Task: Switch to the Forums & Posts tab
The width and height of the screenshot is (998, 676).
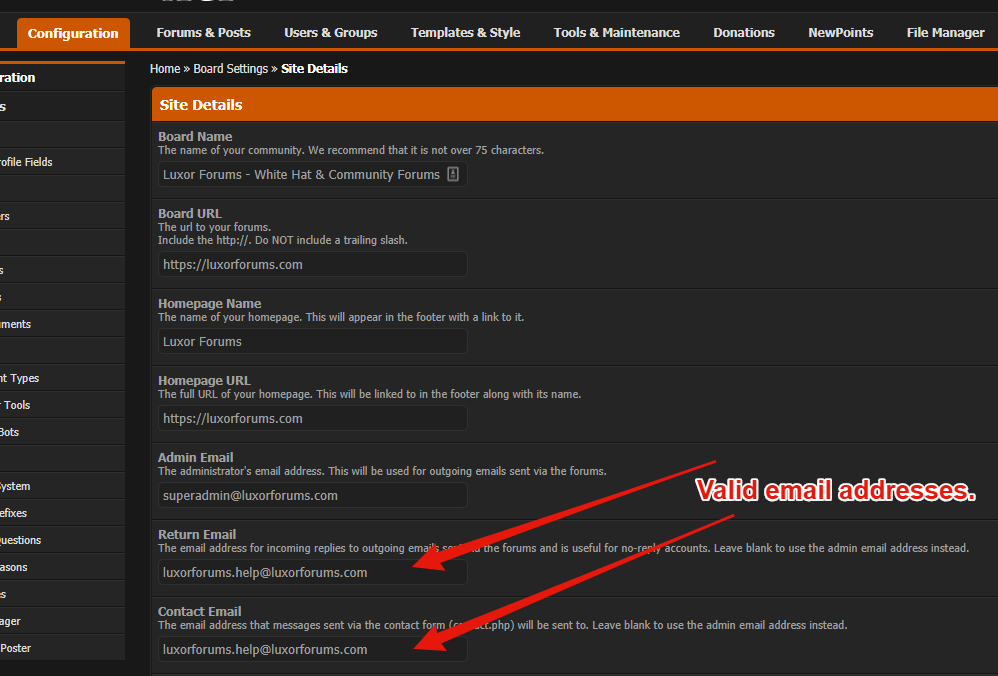Action: 204,32
